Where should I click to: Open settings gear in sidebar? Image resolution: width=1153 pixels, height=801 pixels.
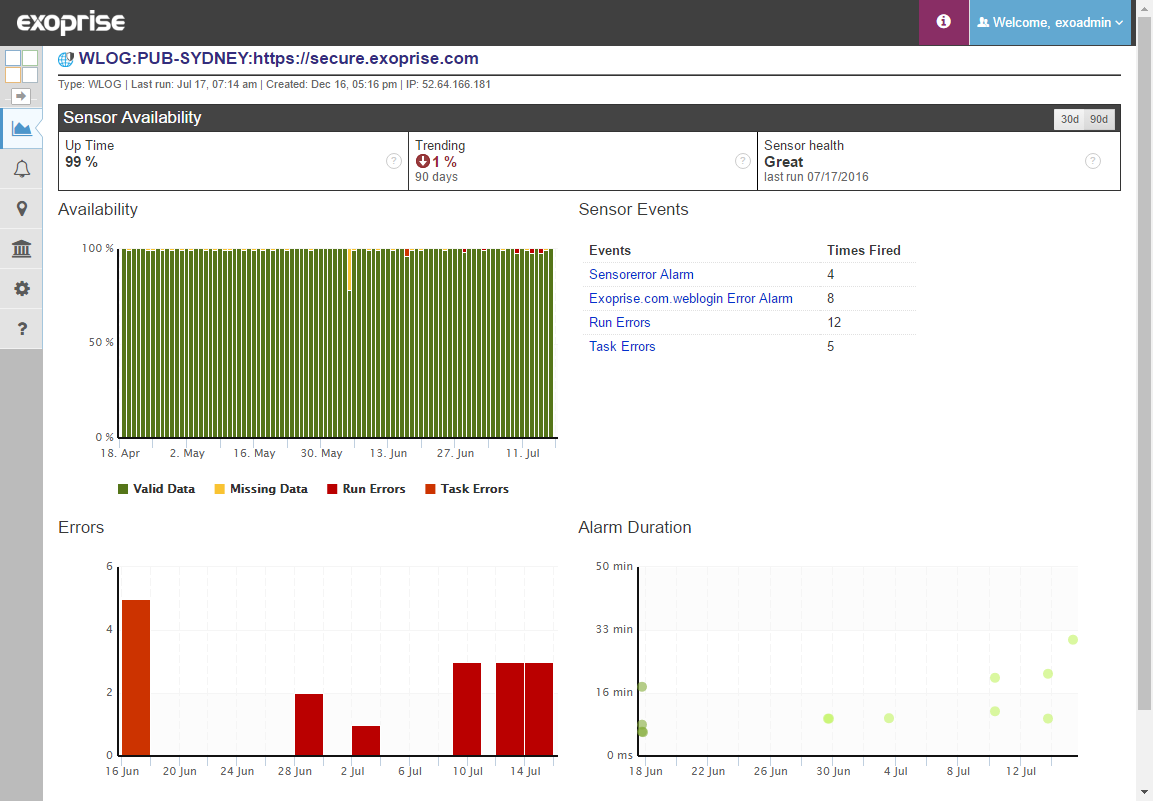[21, 288]
